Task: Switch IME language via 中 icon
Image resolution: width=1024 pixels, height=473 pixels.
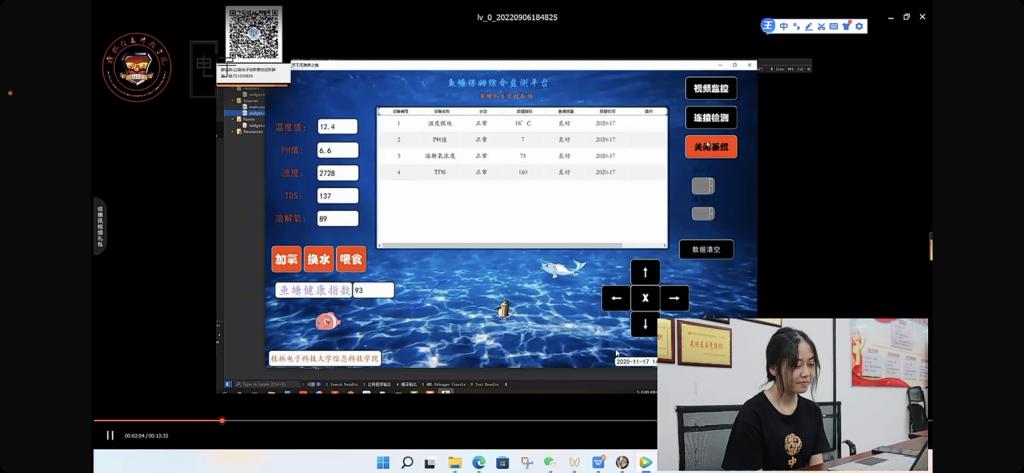Action: pyautogui.click(x=783, y=26)
